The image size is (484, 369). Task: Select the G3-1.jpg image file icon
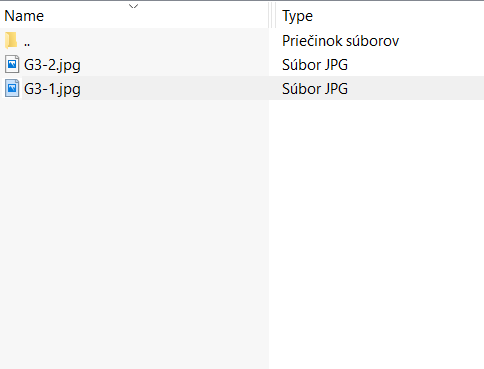coord(12,88)
